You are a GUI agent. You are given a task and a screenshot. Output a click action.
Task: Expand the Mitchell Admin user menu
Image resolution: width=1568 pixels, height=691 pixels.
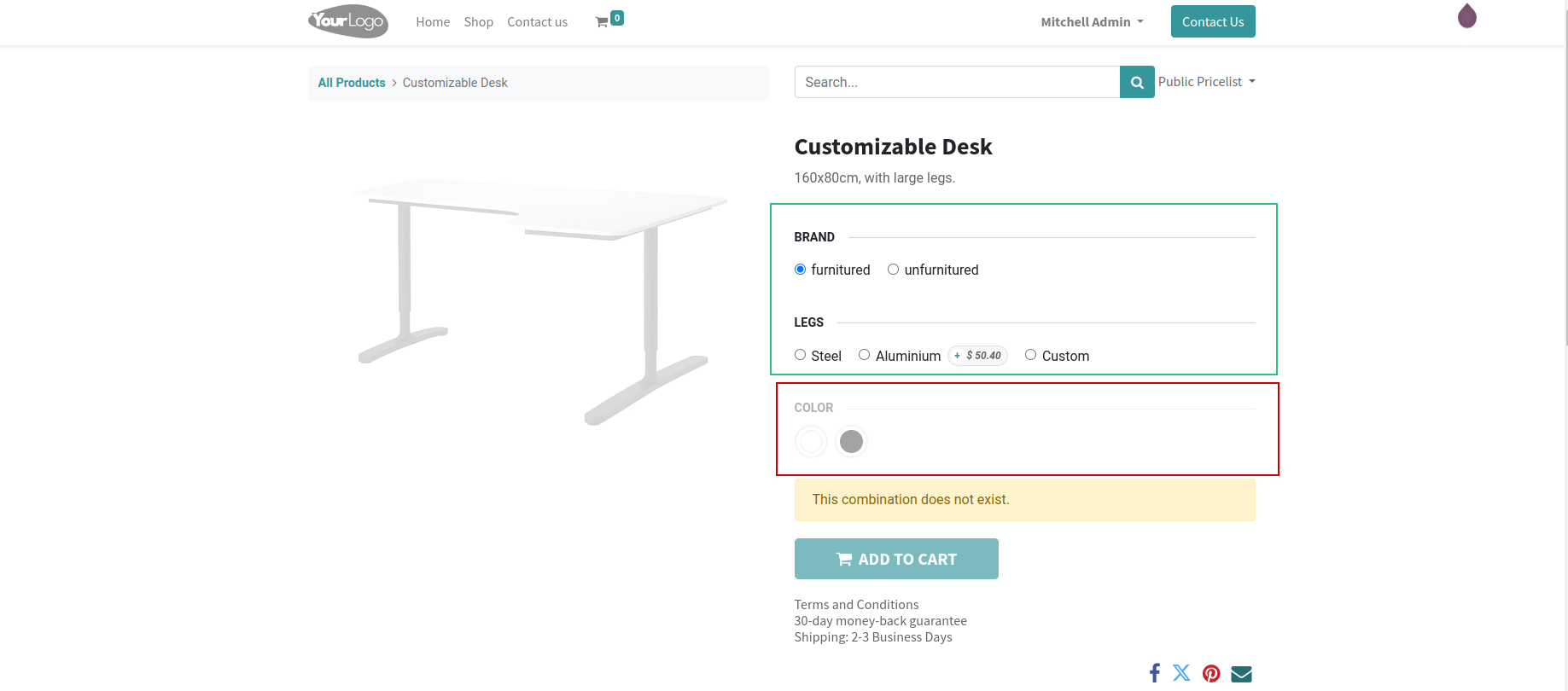click(1091, 22)
